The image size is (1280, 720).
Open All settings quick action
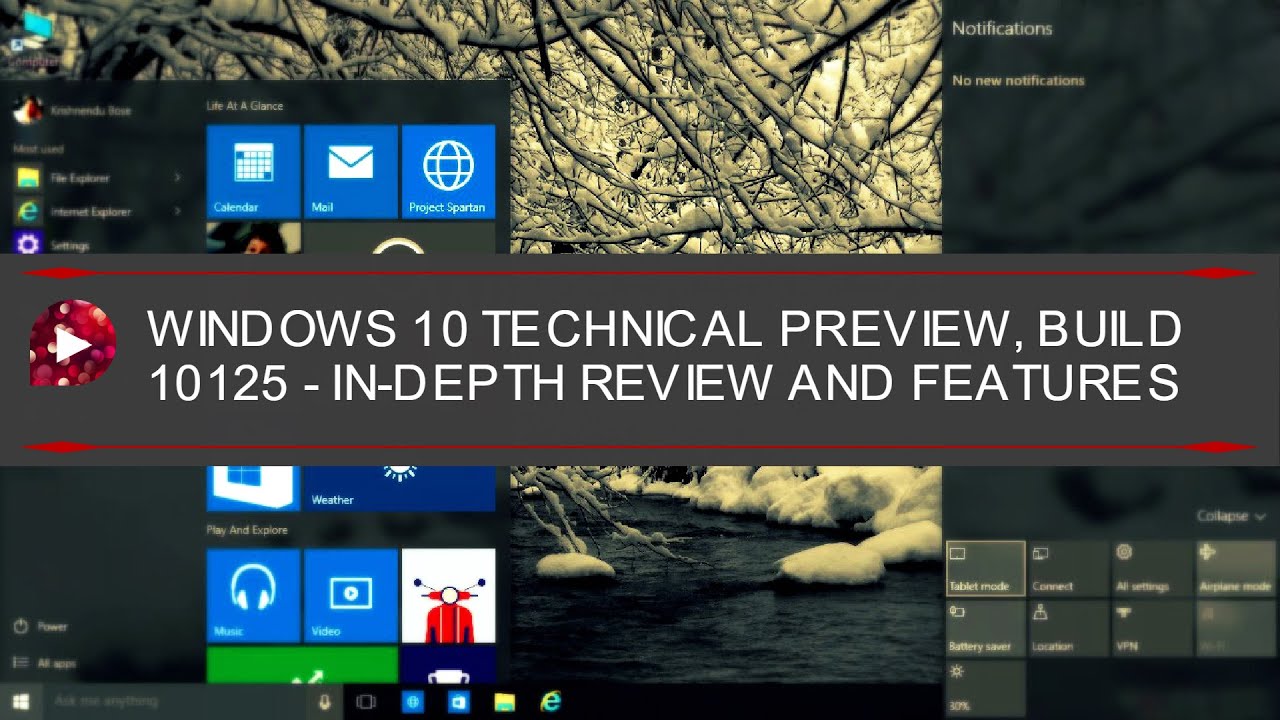tap(1152, 568)
